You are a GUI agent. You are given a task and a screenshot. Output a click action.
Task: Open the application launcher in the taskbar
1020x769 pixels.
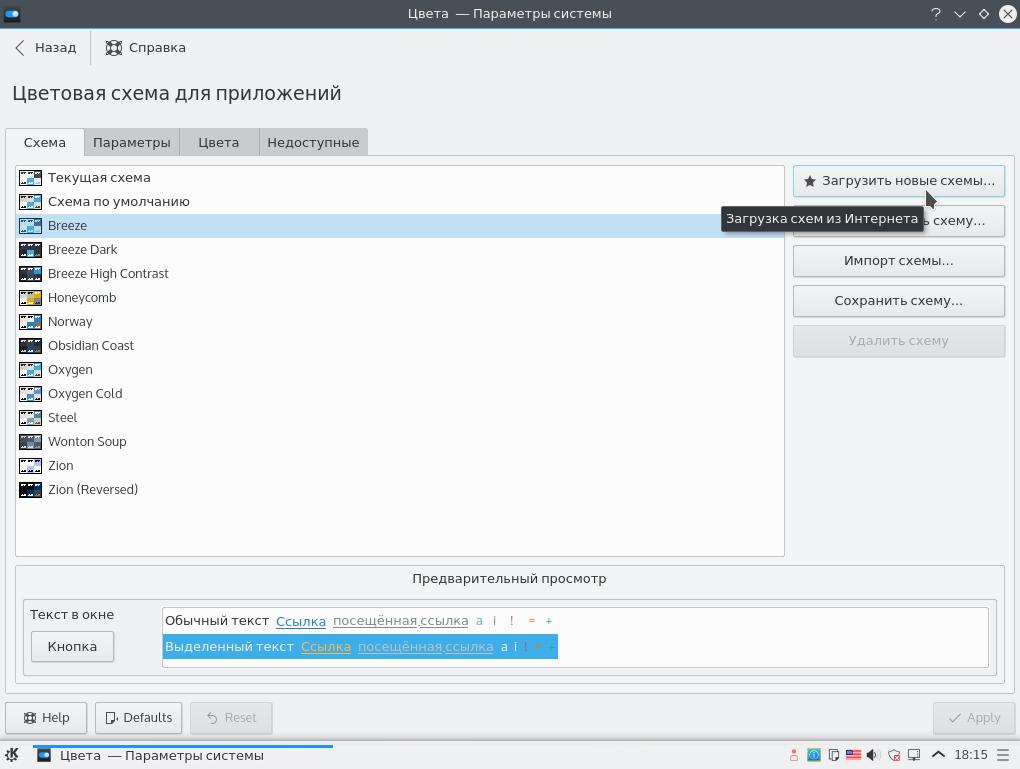(12, 755)
